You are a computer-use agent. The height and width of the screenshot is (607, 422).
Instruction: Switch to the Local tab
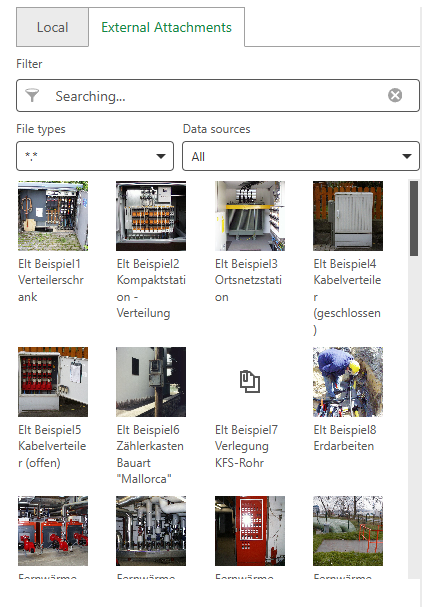[x=52, y=27]
